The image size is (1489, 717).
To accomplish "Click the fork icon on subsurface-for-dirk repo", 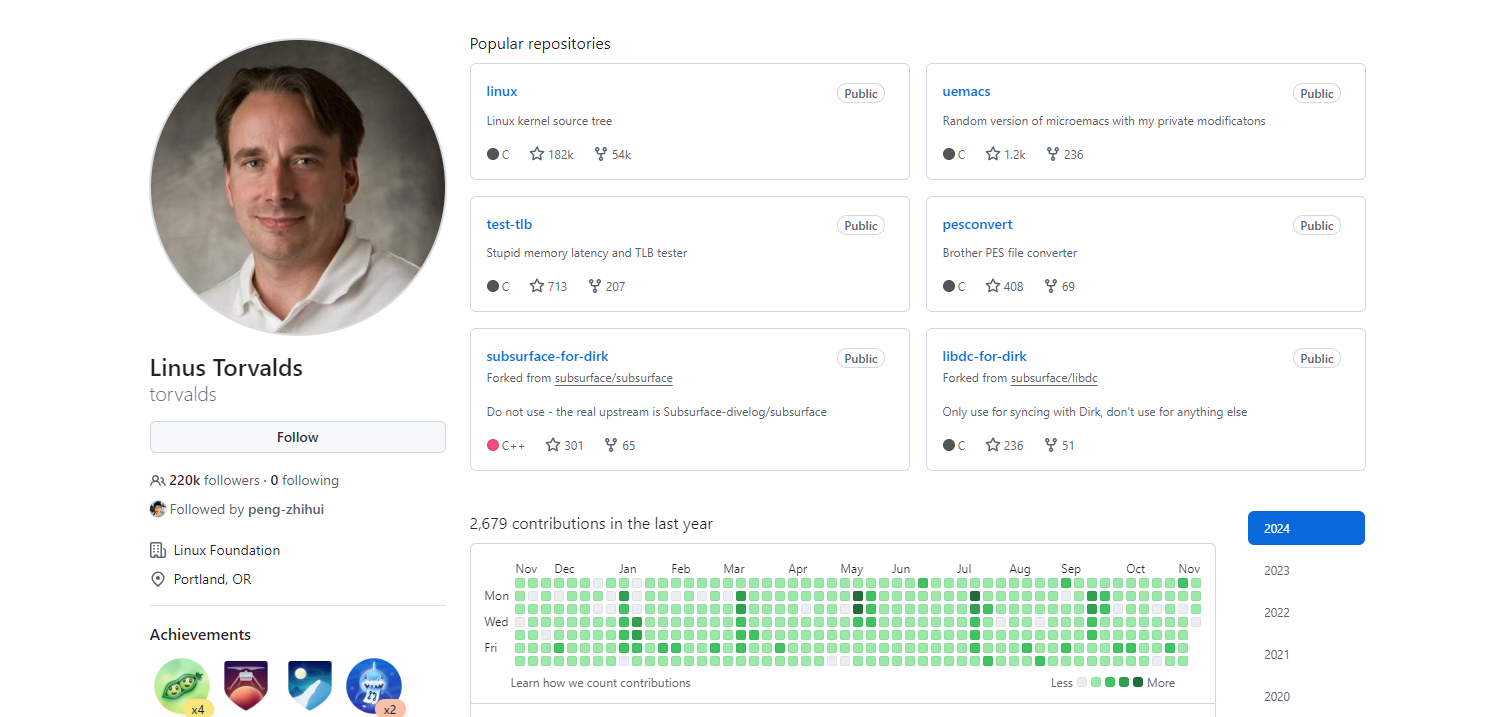I will point(611,445).
